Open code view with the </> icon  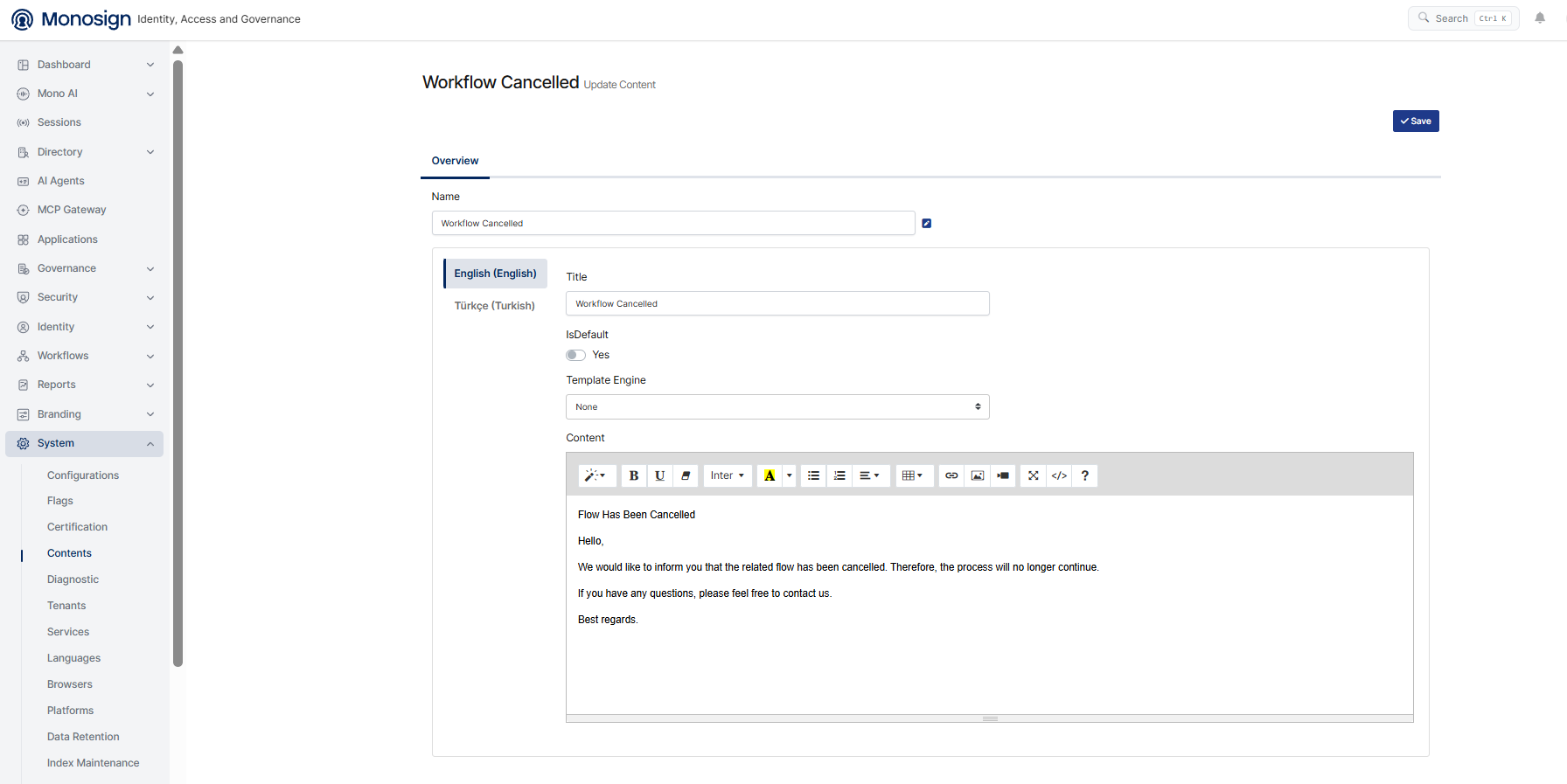tap(1059, 475)
